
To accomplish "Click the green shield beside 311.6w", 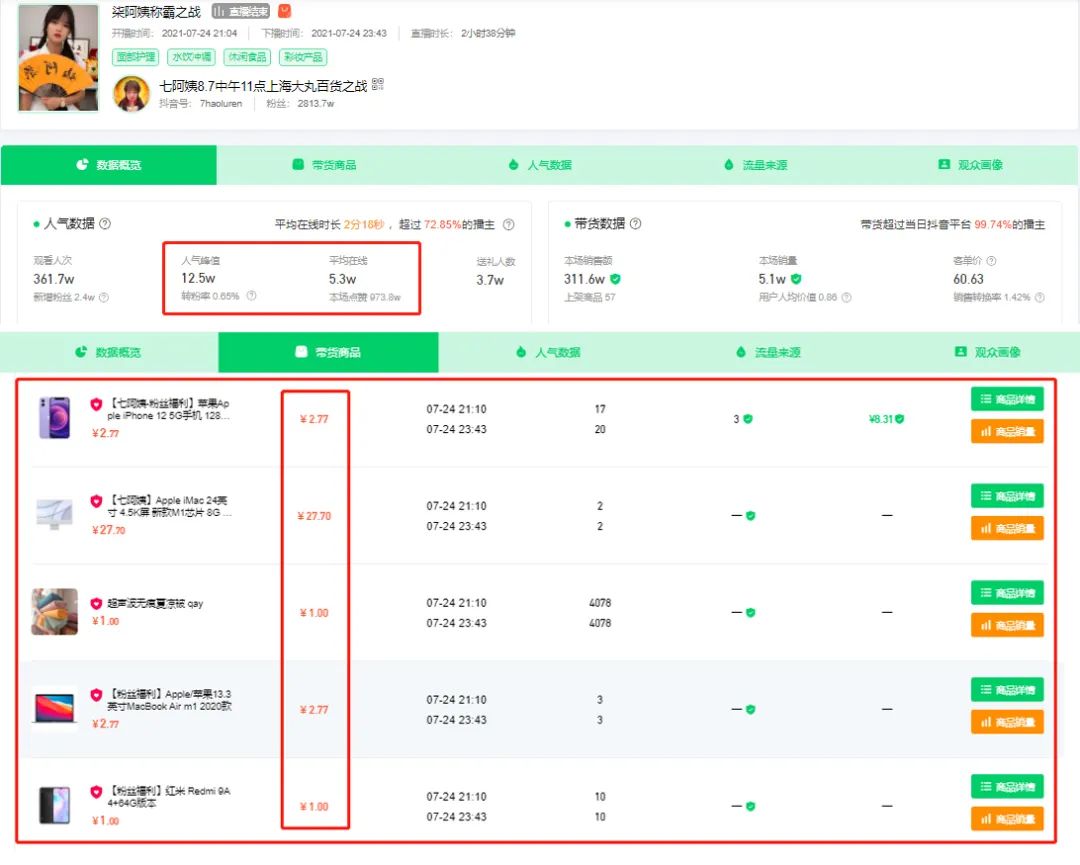I will coord(615,279).
